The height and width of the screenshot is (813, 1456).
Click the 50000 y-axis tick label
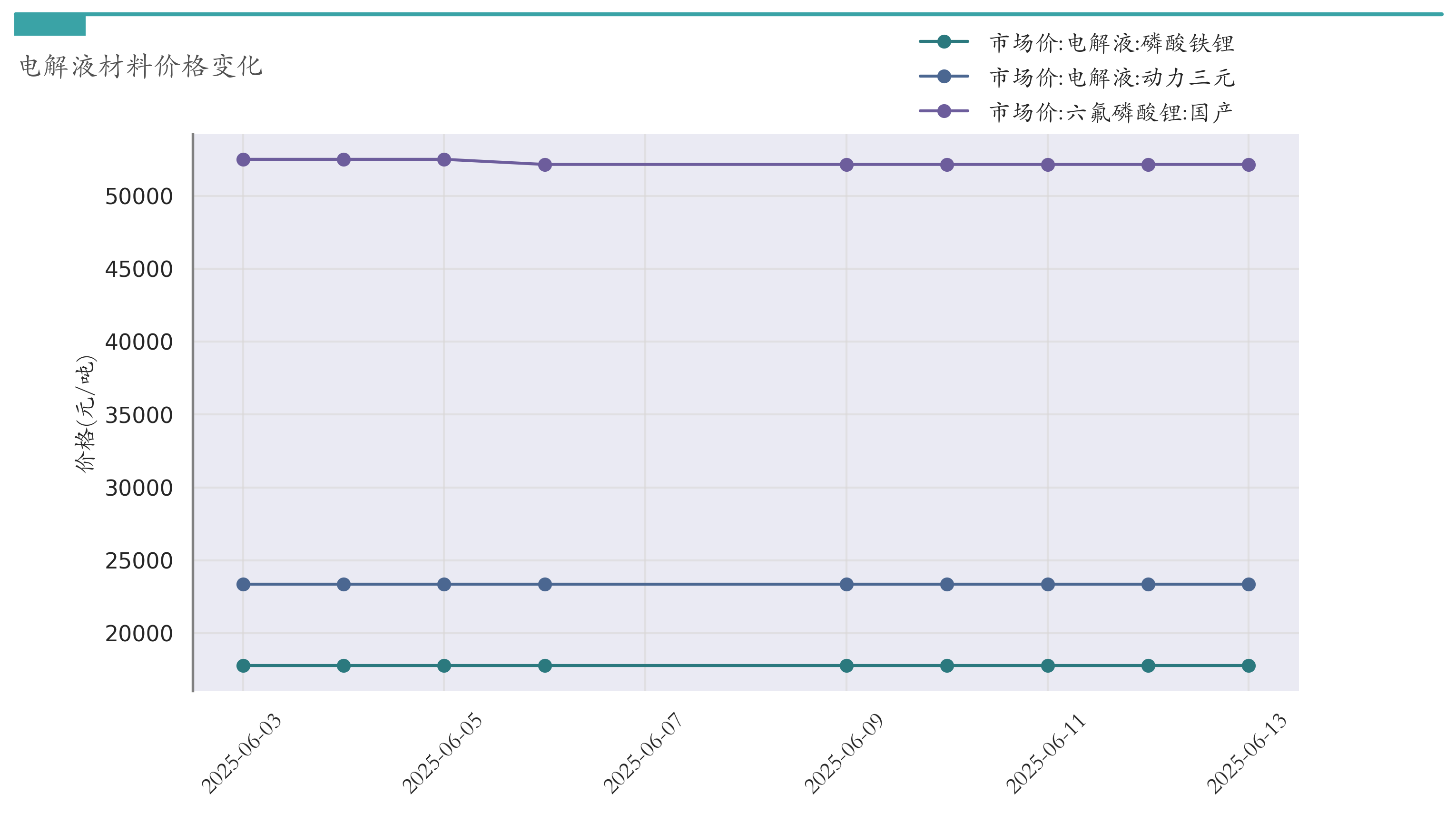138,196
